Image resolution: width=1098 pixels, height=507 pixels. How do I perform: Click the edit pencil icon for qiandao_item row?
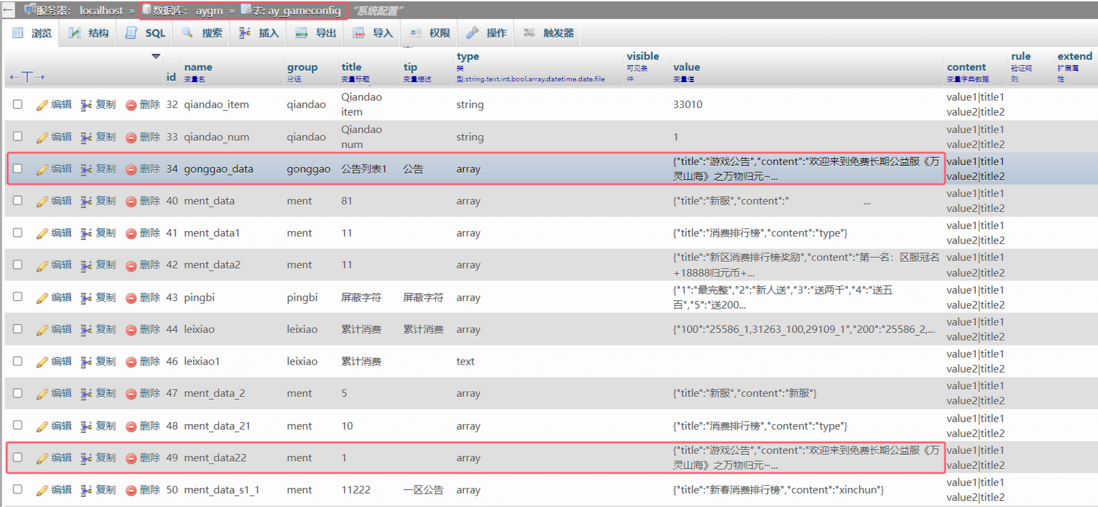click(42, 105)
